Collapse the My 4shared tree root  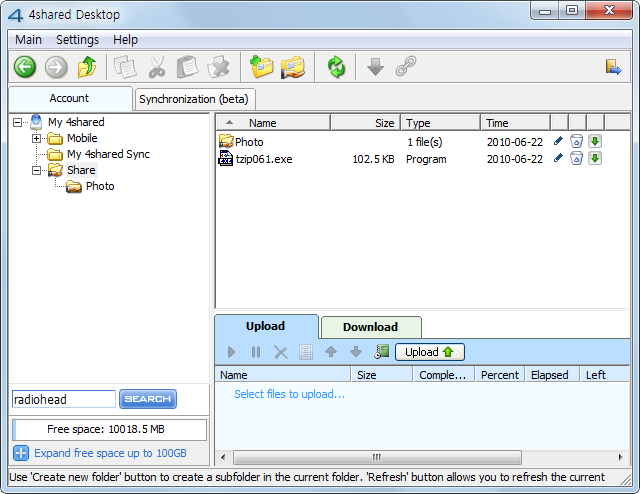17,122
